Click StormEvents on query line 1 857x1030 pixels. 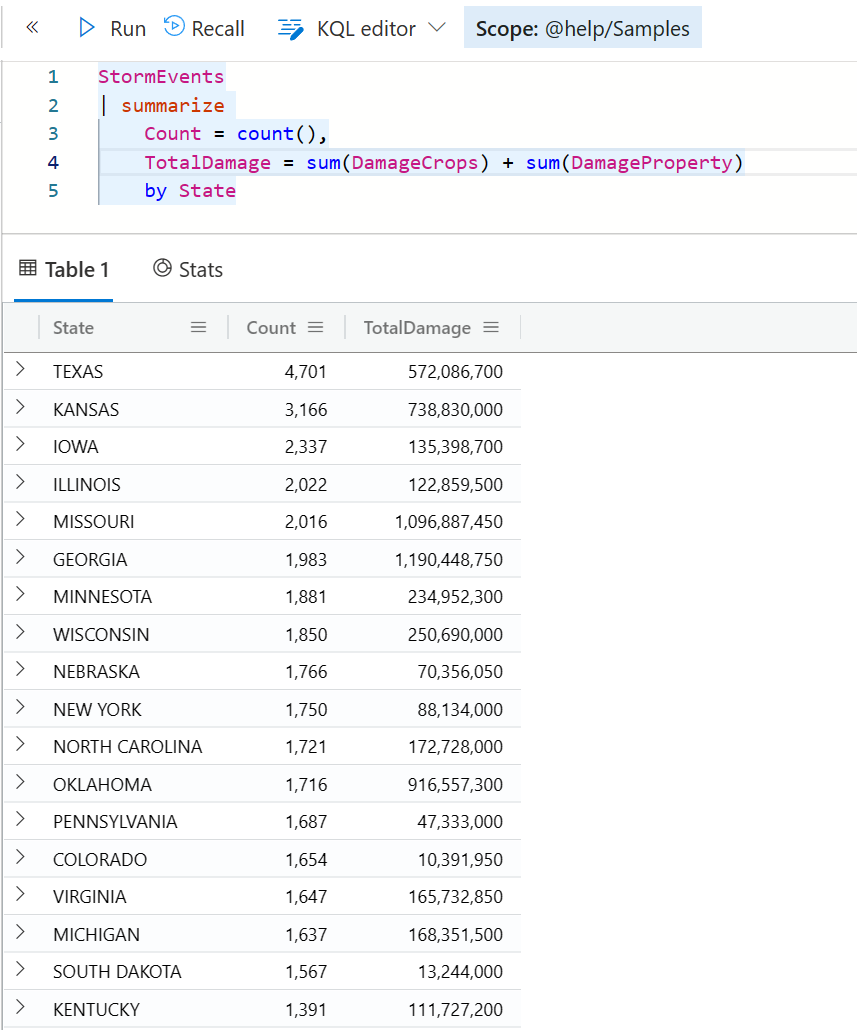point(161,77)
